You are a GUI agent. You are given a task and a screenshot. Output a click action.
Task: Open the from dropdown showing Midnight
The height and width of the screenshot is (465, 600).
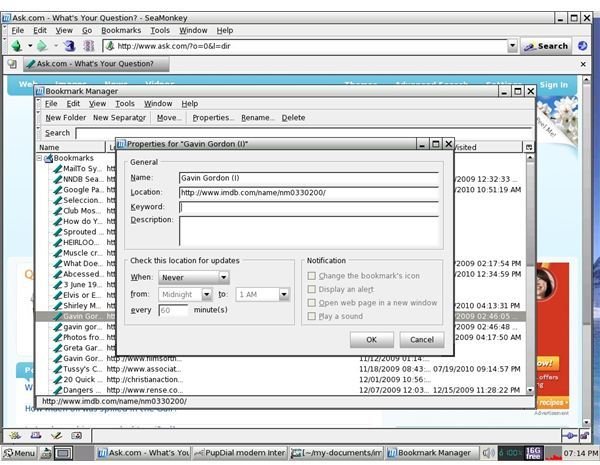pyautogui.click(x=185, y=294)
